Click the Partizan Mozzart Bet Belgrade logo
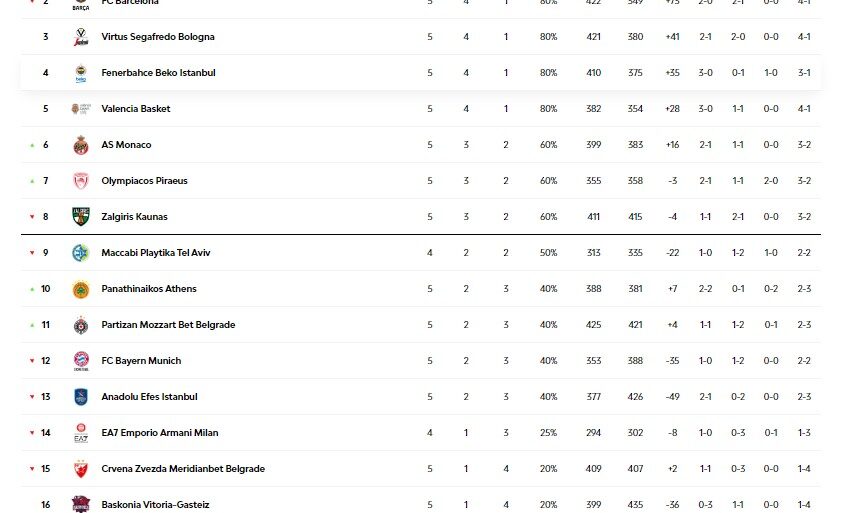 pyautogui.click(x=81, y=325)
